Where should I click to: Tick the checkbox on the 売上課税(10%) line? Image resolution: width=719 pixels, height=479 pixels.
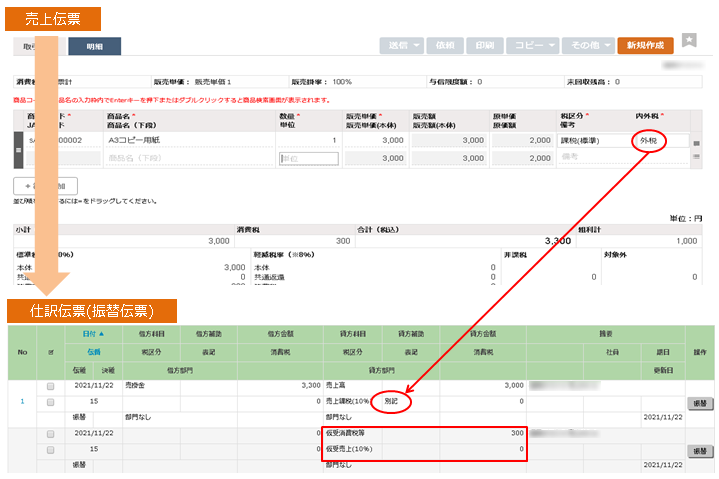click(51, 402)
